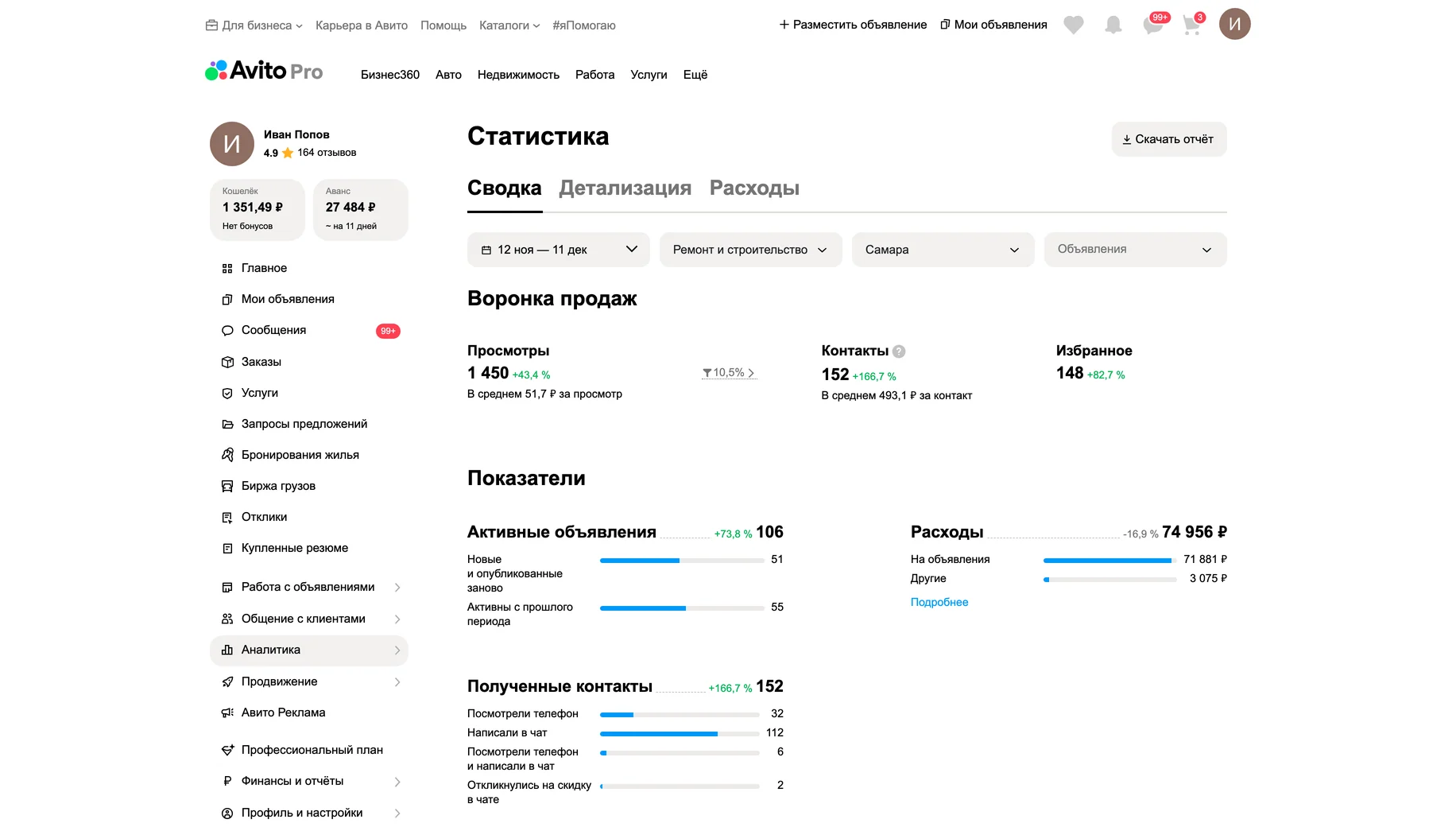Click the conversion funnel 10,5% indicator
The width and height of the screenshot is (1456, 827).
point(729,373)
